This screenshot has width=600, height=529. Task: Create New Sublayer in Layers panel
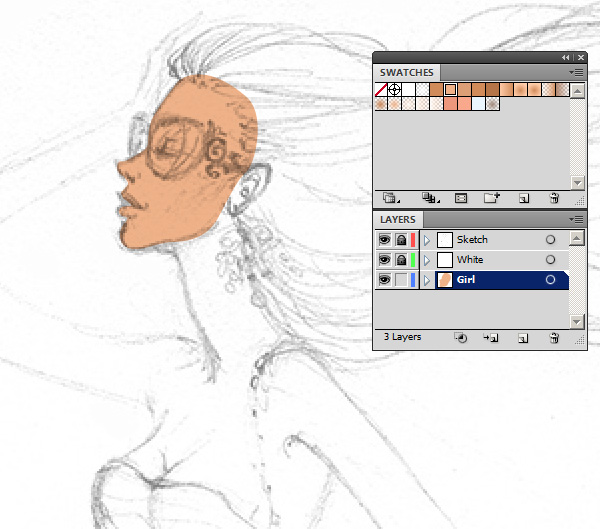coord(491,338)
